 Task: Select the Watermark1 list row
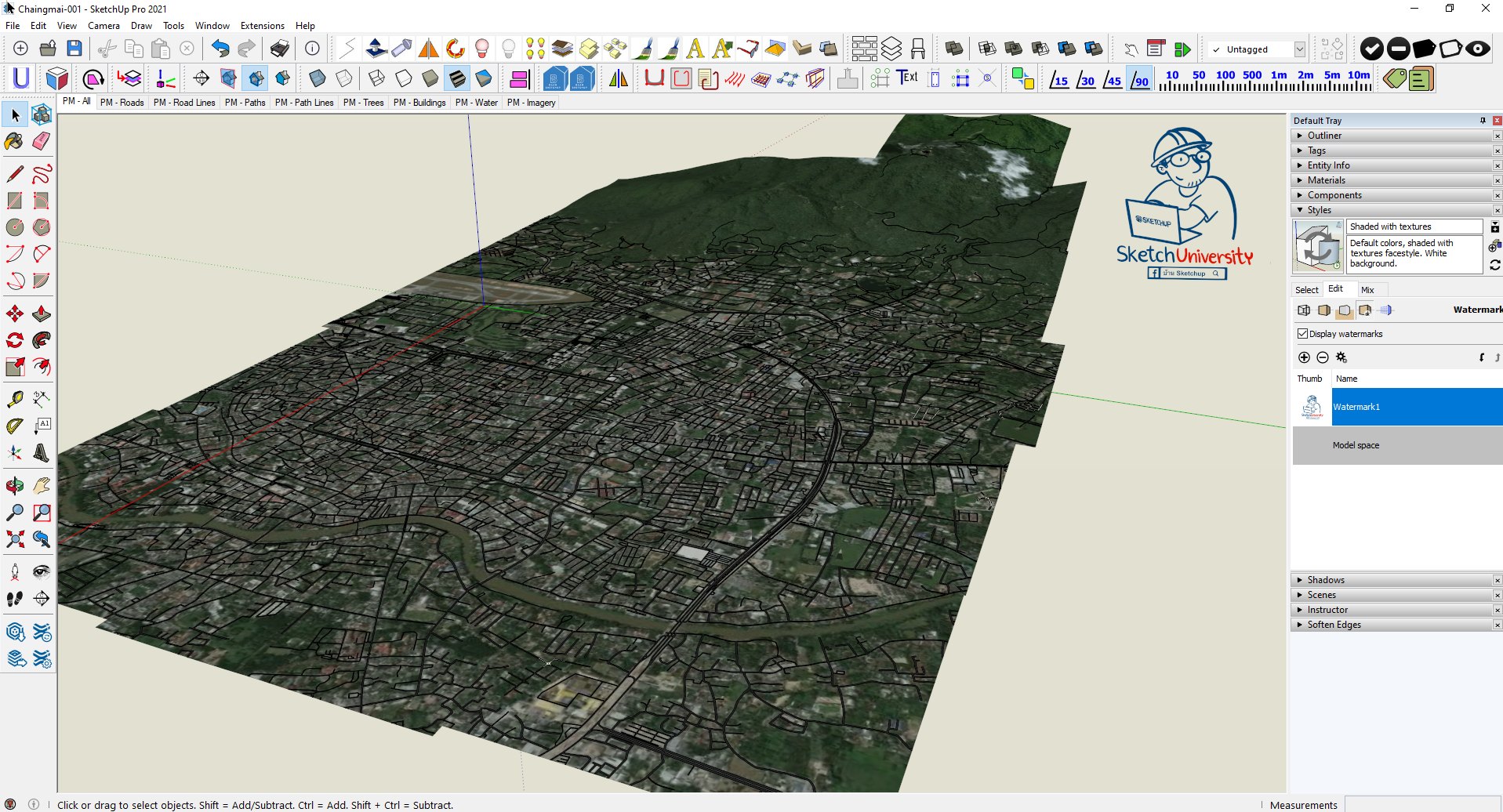(1397, 407)
